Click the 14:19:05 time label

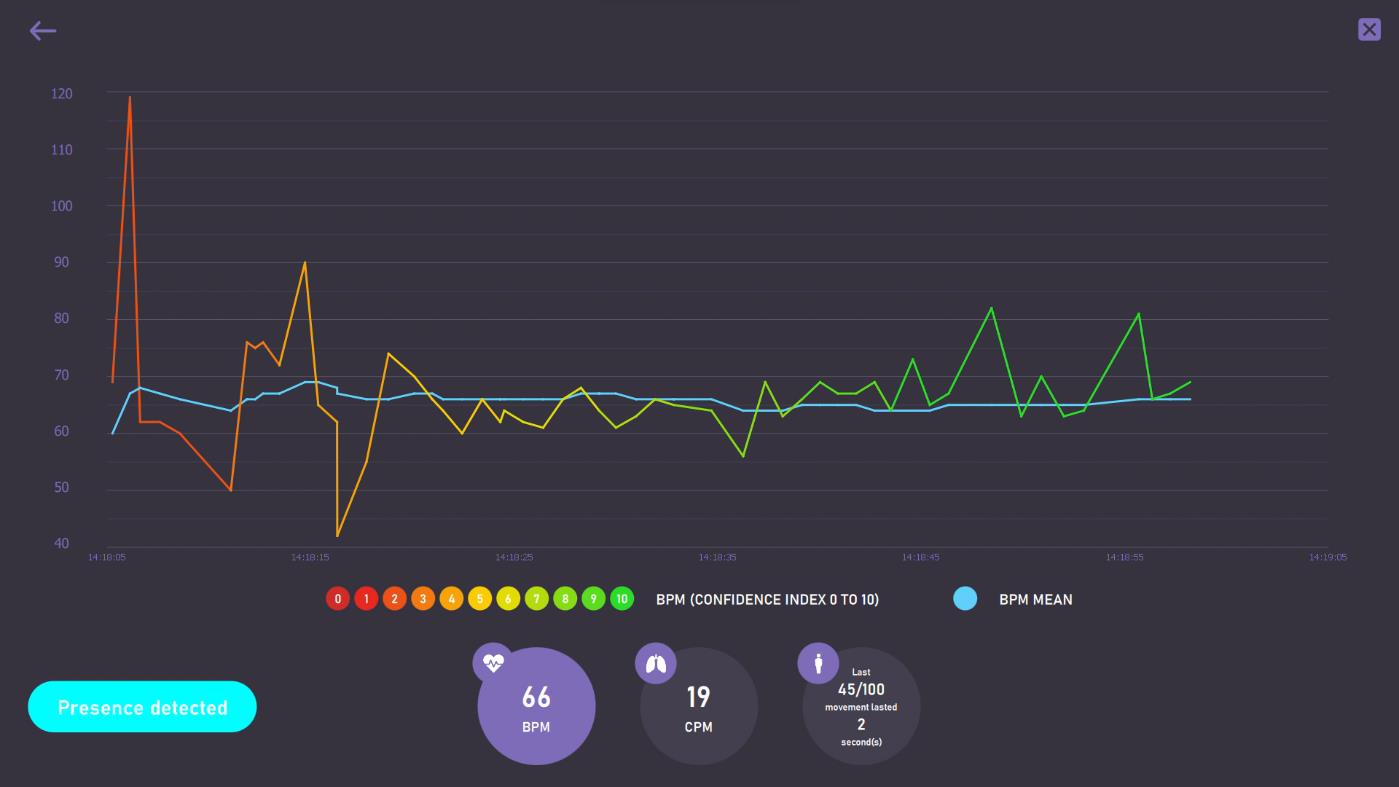point(1328,557)
